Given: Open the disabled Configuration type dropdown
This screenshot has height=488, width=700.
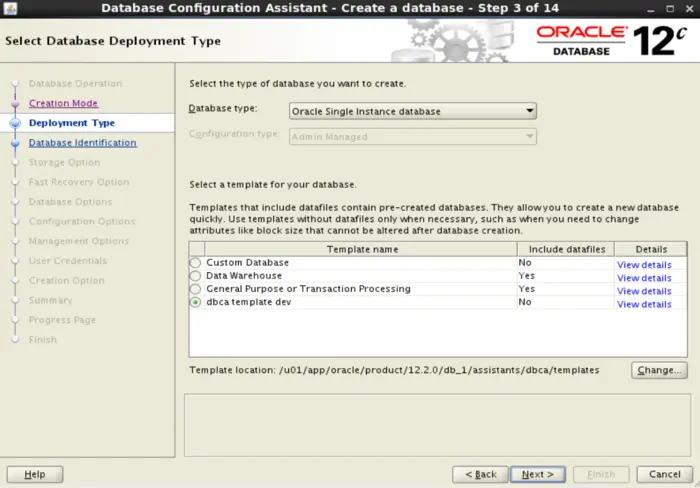Looking at the screenshot, I should click(412, 137).
